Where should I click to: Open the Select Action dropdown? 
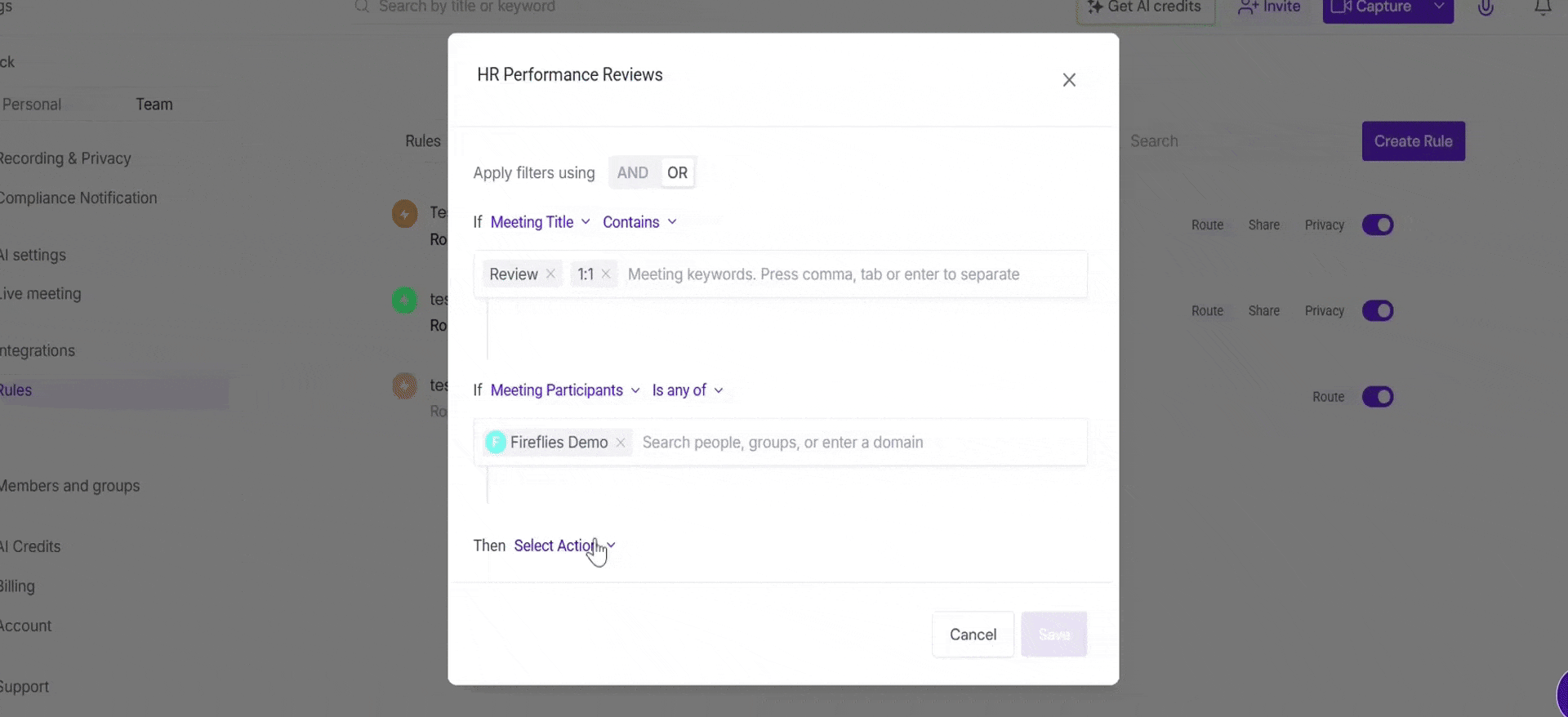tap(564, 546)
